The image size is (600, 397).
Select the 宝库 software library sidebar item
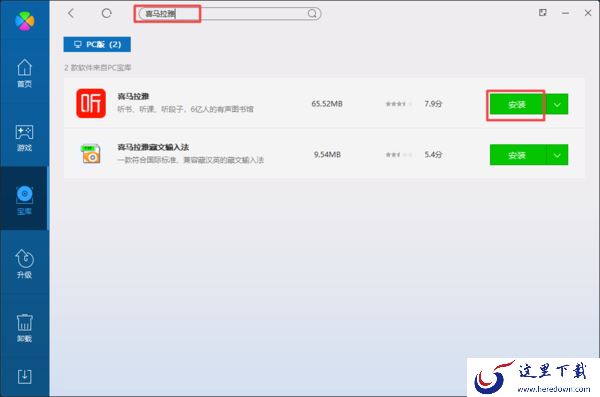pos(24,199)
